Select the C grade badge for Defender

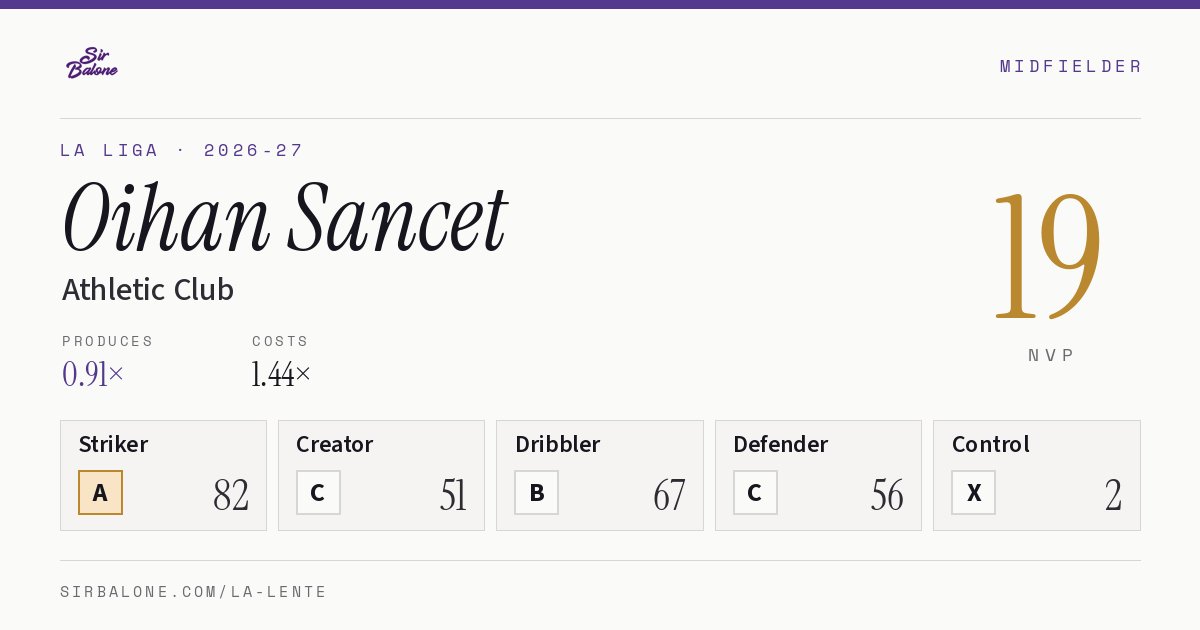[755, 493]
